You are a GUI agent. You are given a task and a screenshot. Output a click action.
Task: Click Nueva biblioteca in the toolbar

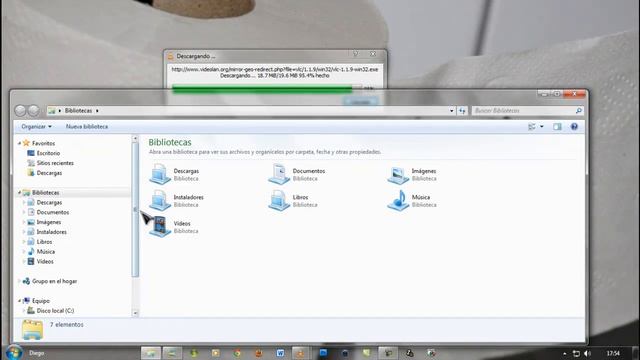tap(87, 127)
